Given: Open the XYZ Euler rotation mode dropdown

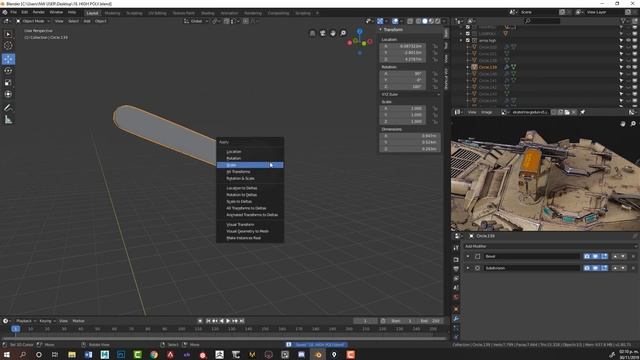Looking at the screenshot, I should click(410, 94).
